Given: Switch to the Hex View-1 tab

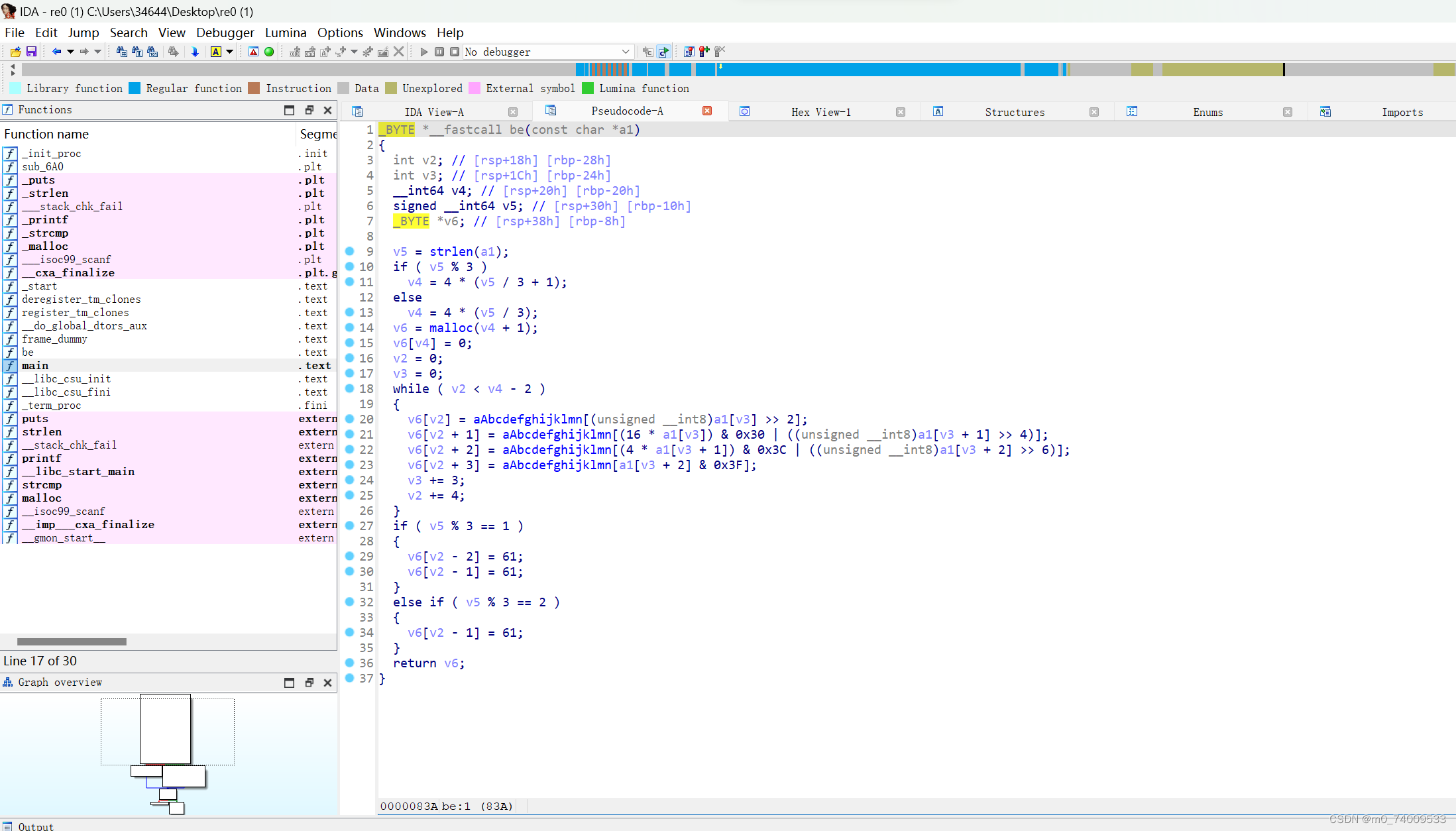Looking at the screenshot, I should pos(820,112).
